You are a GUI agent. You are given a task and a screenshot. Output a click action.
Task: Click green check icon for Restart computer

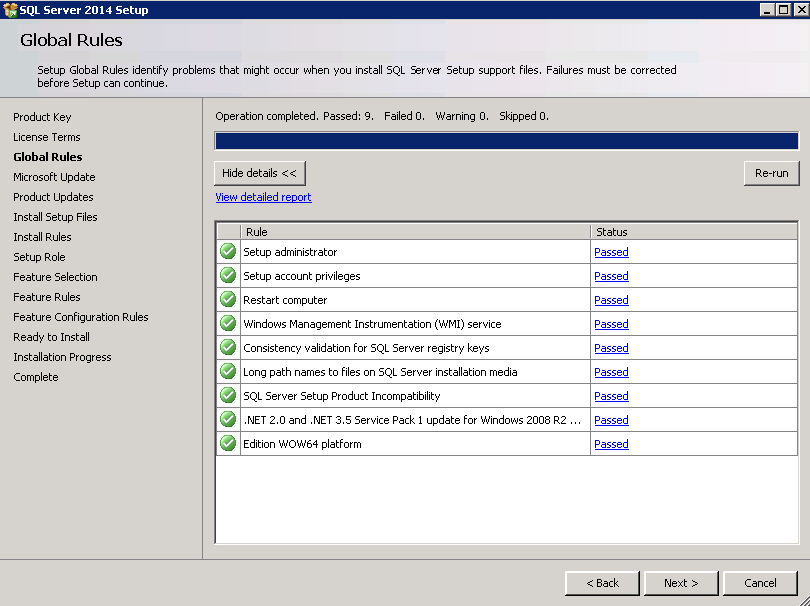click(x=228, y=300)
